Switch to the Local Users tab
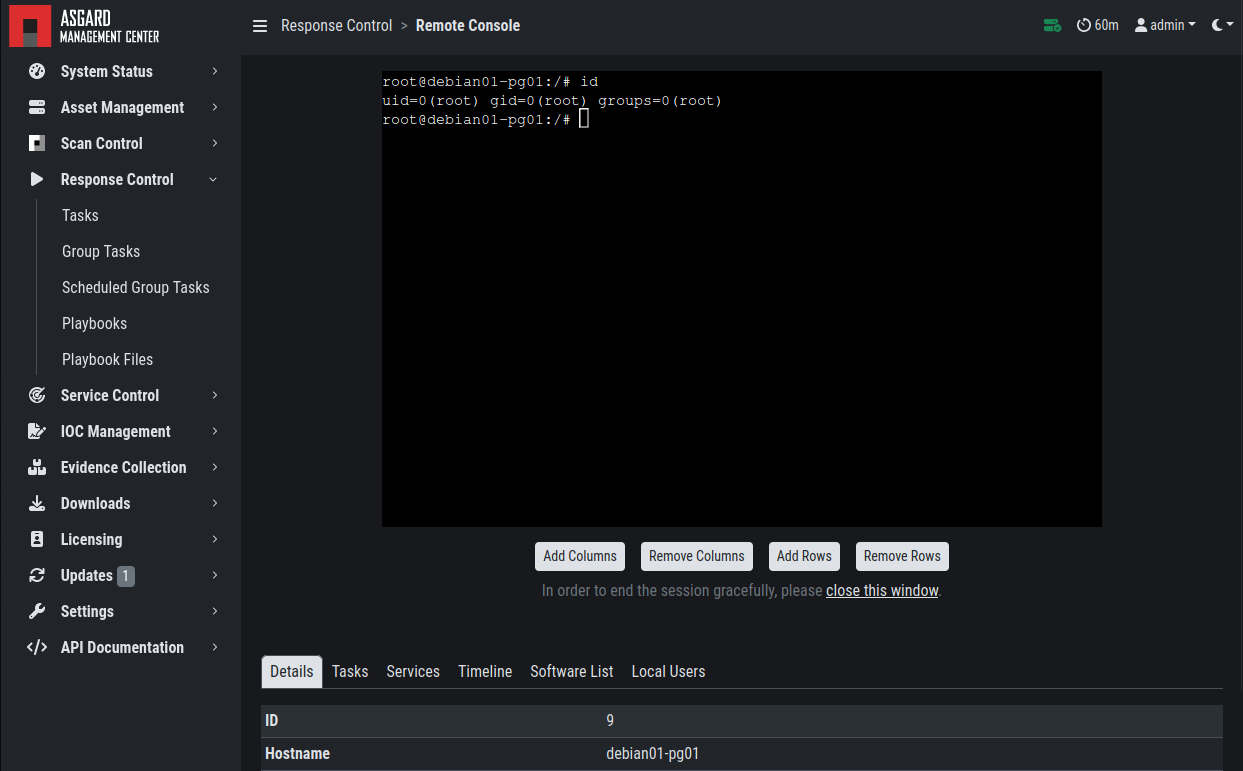1243x771 pixels. click(668, 672)
